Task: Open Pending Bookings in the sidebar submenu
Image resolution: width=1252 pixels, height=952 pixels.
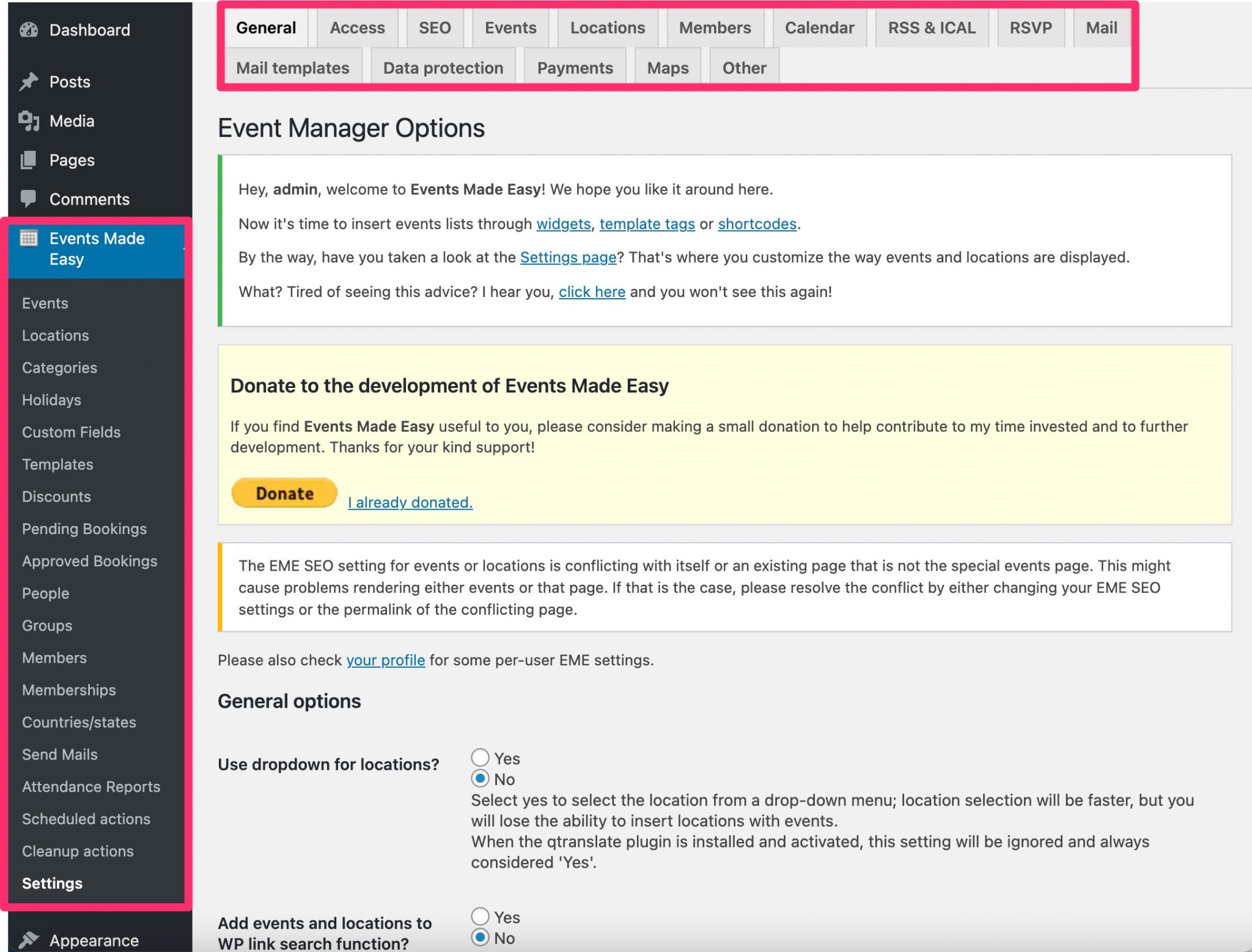Action: tap(84, 529)
